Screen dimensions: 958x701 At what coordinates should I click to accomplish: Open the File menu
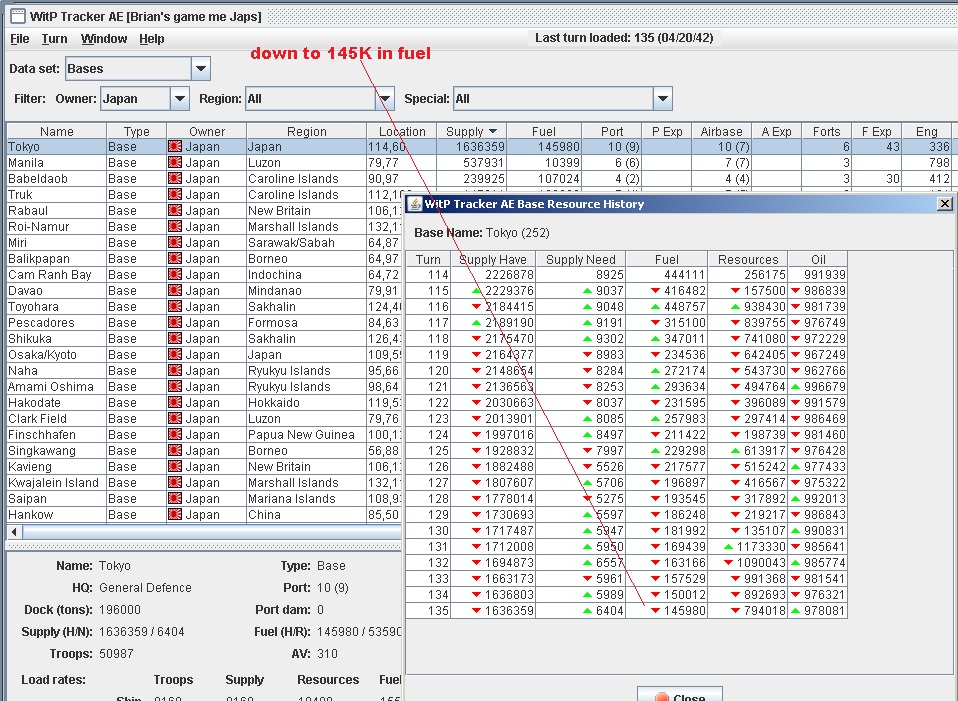(20, 39)
